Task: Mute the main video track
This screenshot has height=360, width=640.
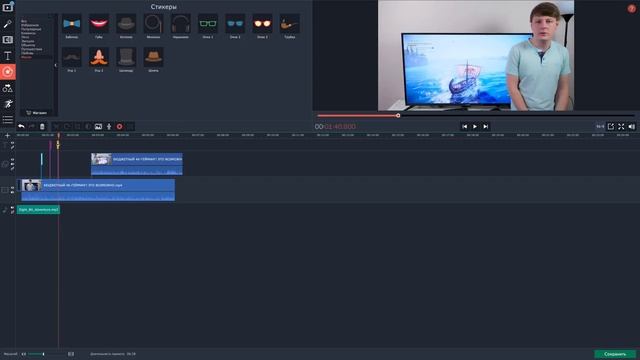Action: pos(13,192)
